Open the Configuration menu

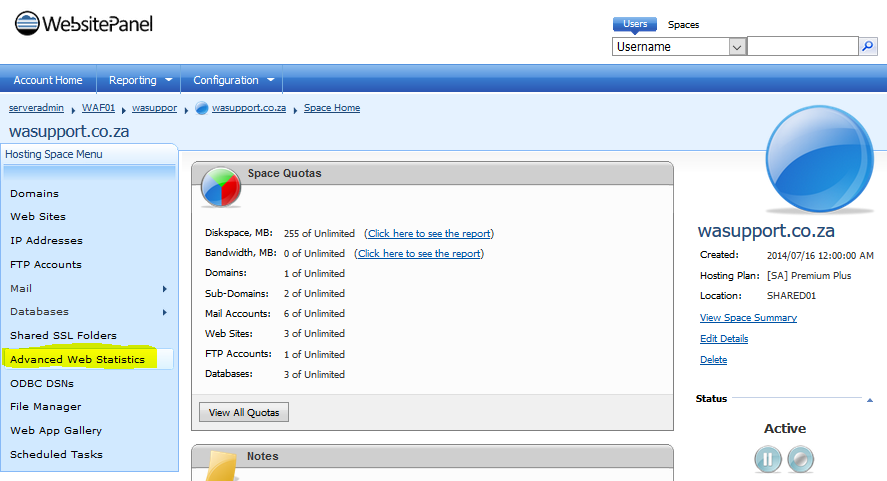click(226, 80)
